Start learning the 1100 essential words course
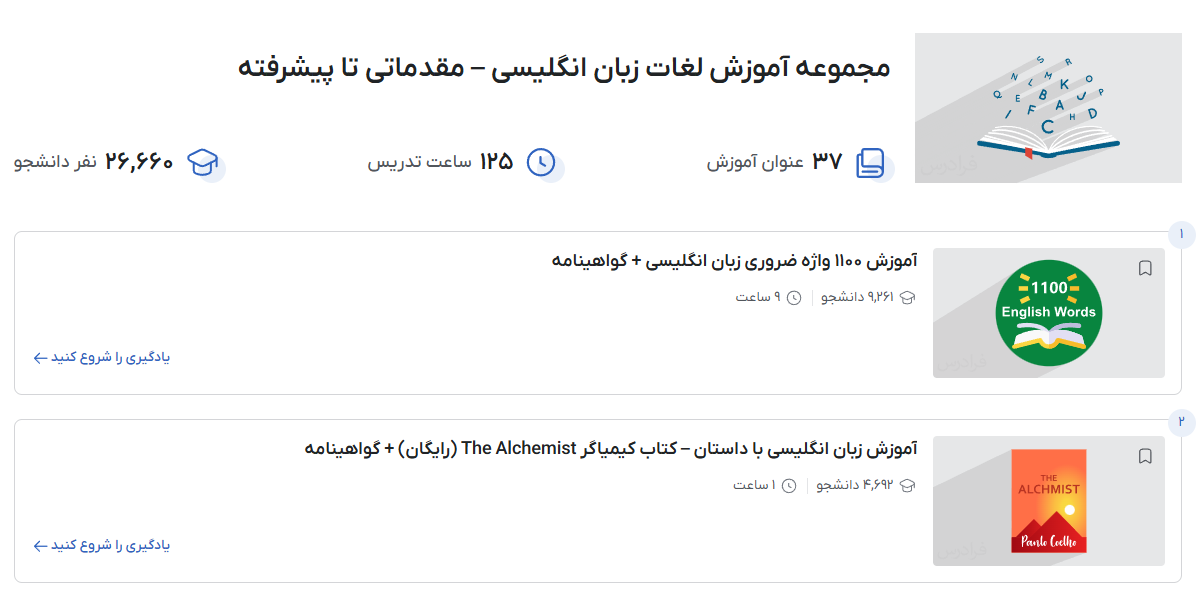1196x589 pixels. coord(102,357)
